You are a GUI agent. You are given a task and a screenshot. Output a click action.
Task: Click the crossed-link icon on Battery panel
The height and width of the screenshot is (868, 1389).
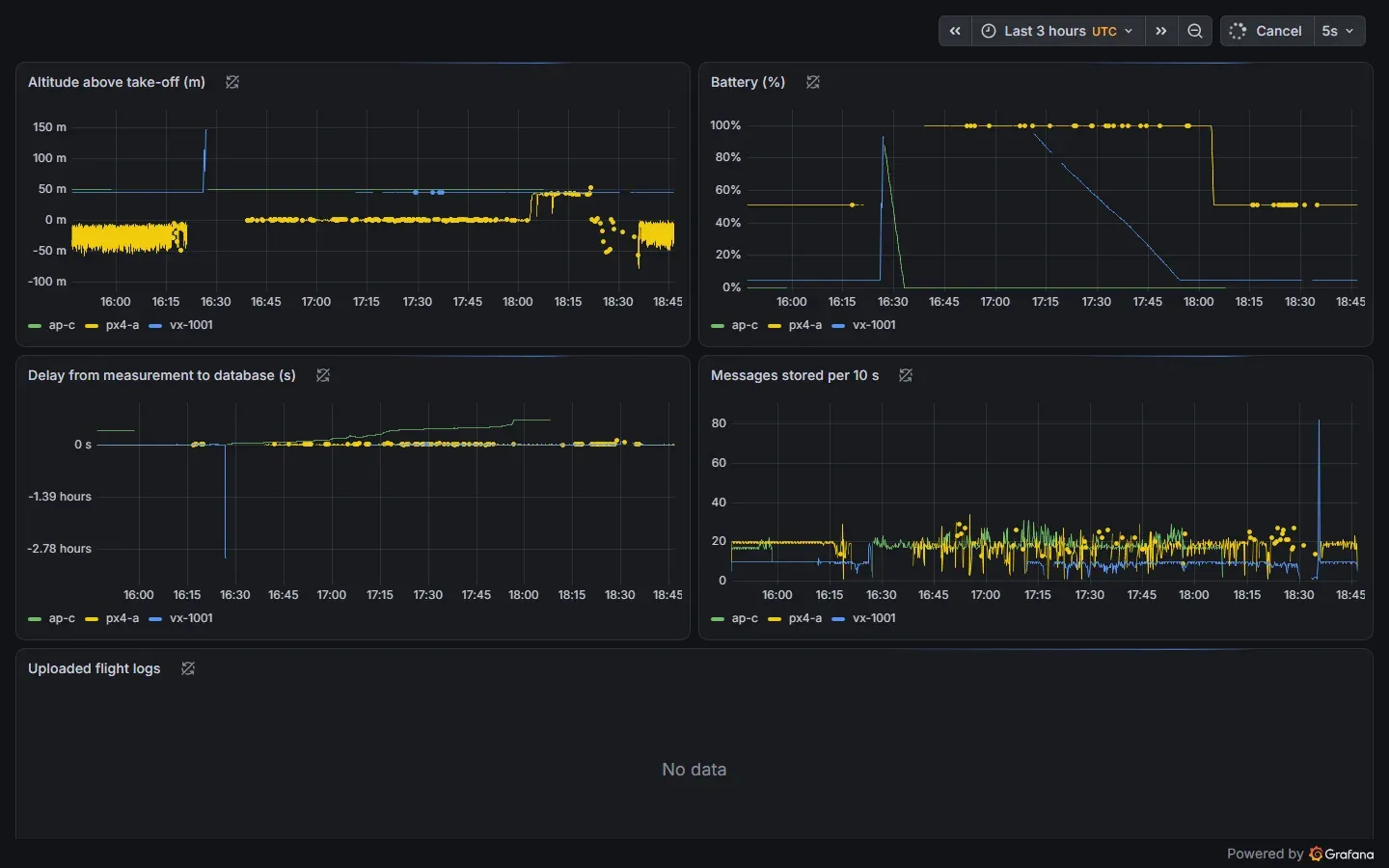tap(813, 82)
